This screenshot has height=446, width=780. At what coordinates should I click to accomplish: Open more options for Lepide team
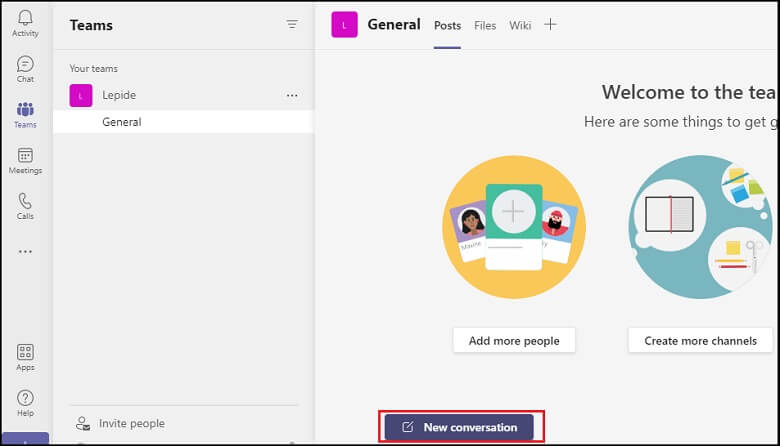292,95
